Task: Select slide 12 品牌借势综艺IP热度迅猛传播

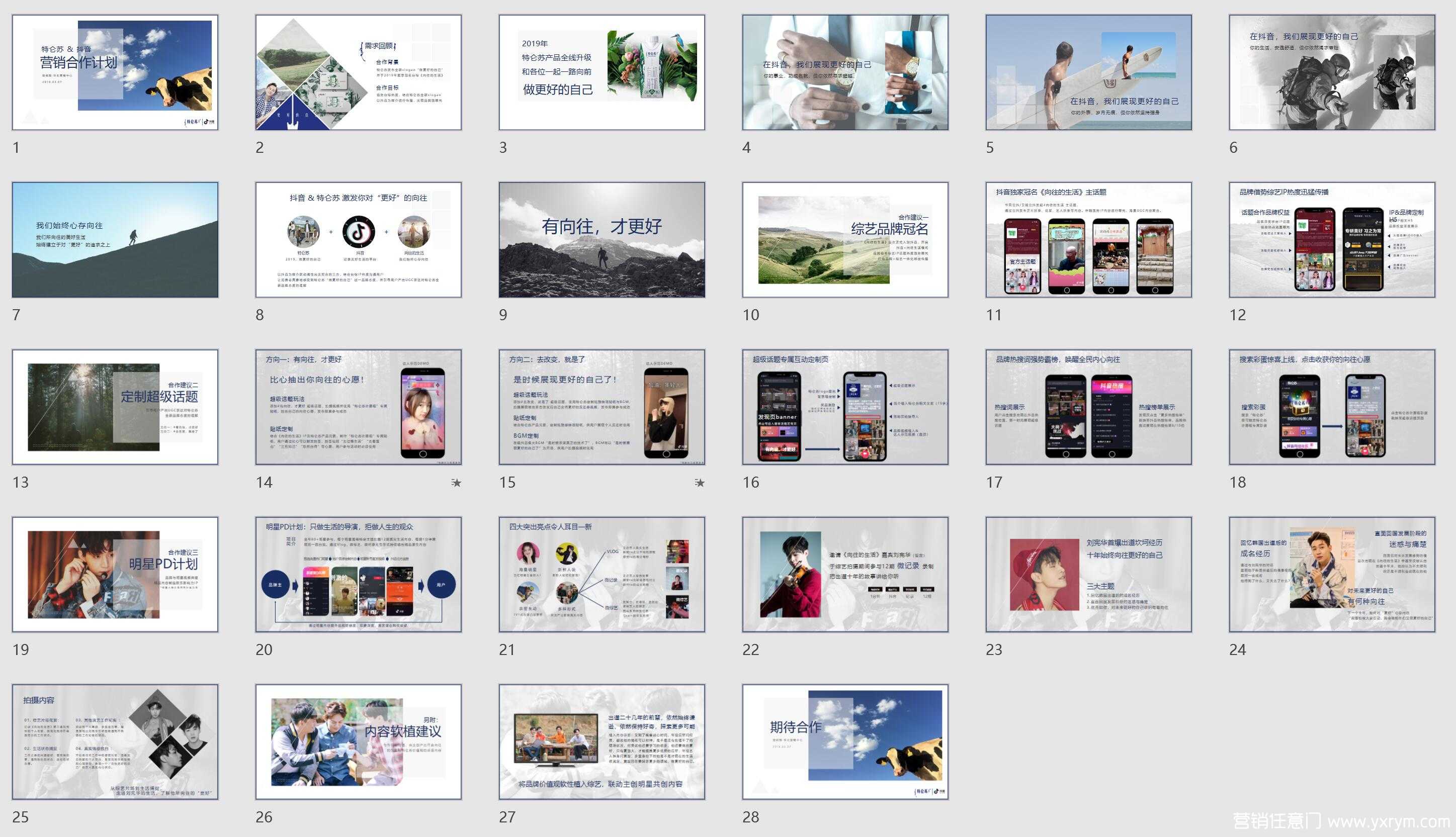Action: pos(1332,240)
